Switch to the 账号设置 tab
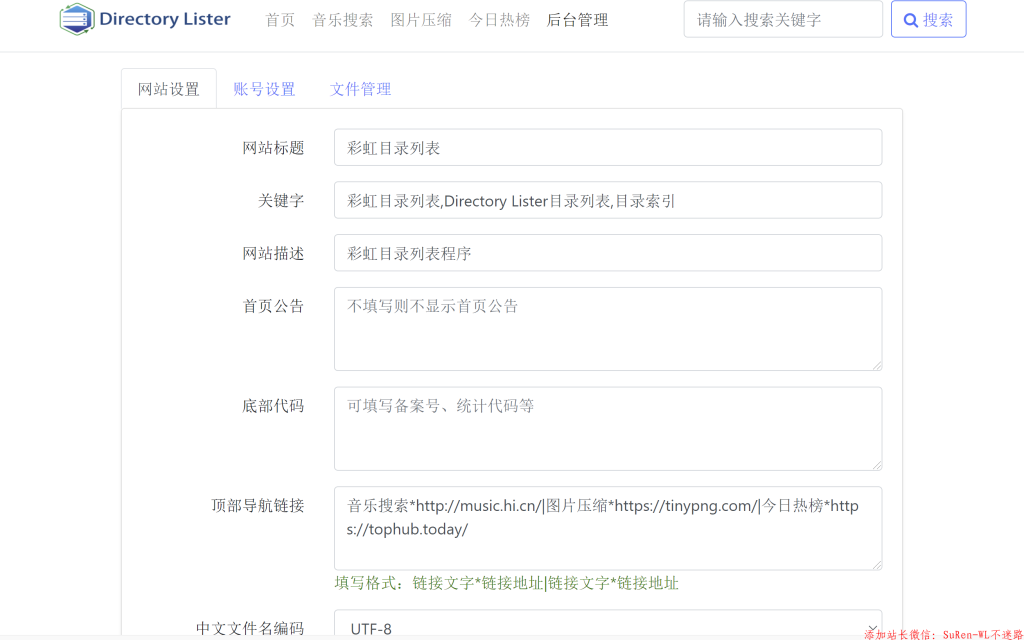 click(x=264, y=89)
